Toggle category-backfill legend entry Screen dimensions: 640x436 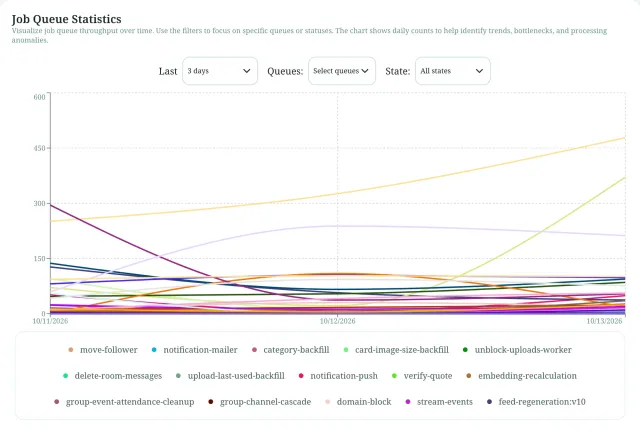click(291, 350)
